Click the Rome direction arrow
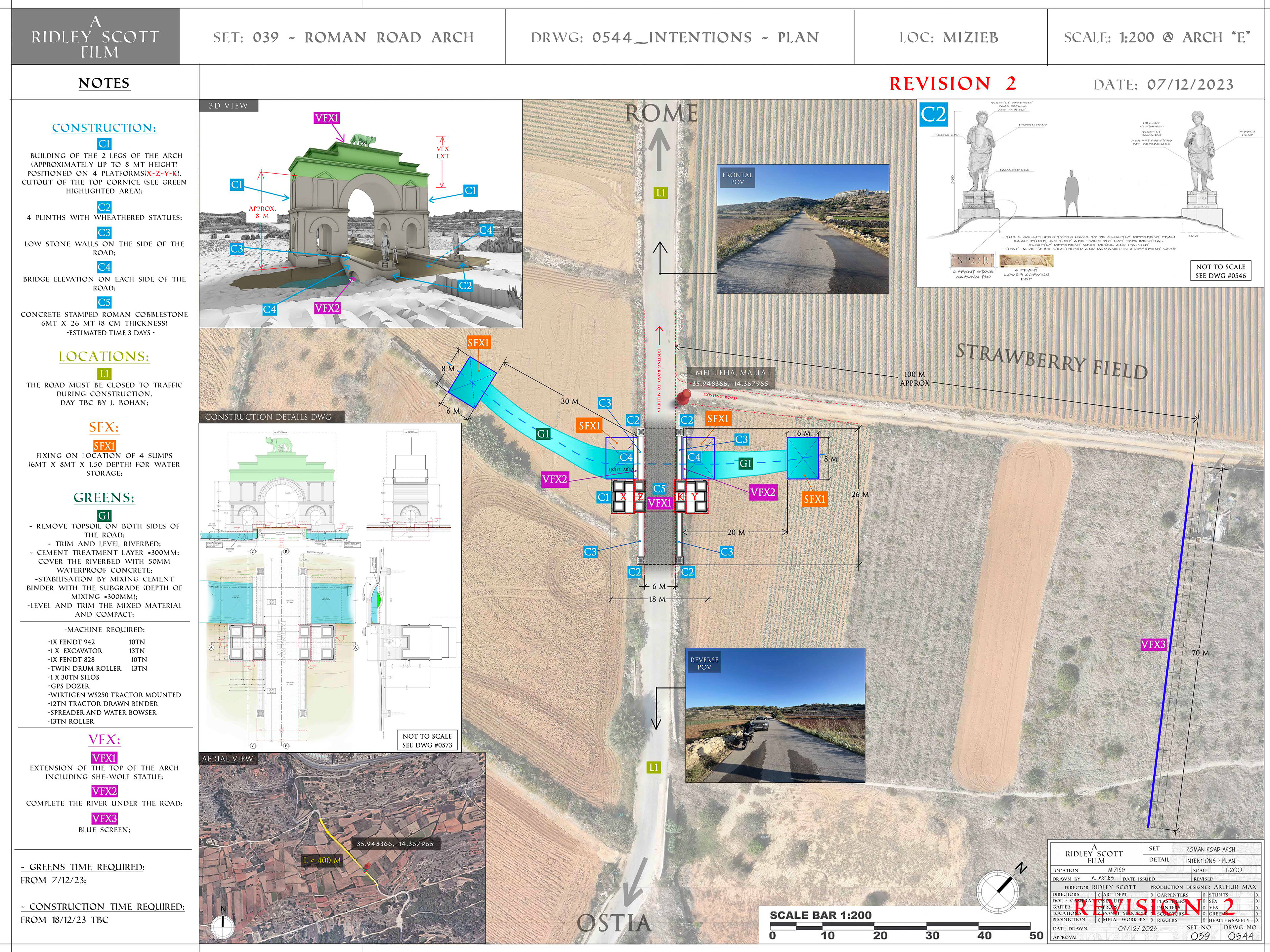Image resolution: width=1270 pixels, height=952 pixels. pyautogui.click(x=660, y=148)
